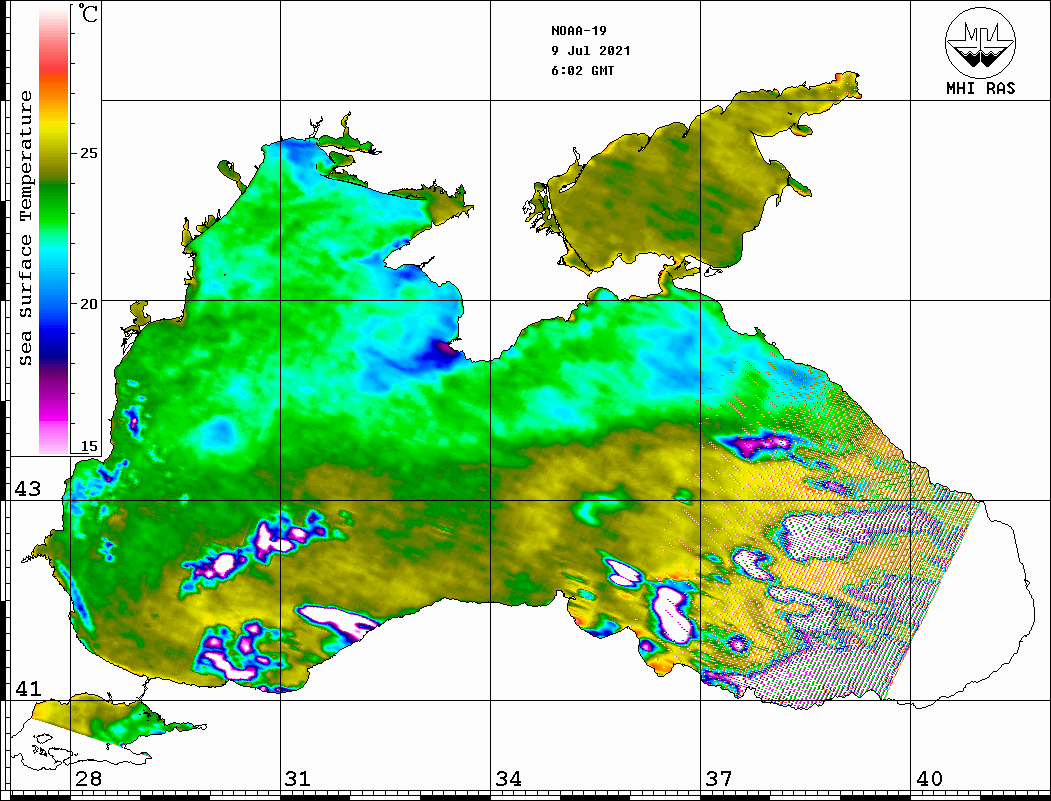Click the '25' tick label on the scale
Viewport: 1051px width, 801px height.
pyautogui.click(x=88, y=153)
